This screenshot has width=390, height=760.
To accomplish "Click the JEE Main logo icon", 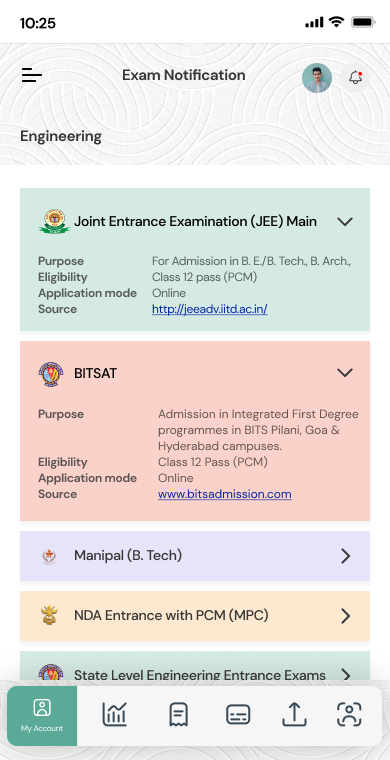I will coord(54,222).
